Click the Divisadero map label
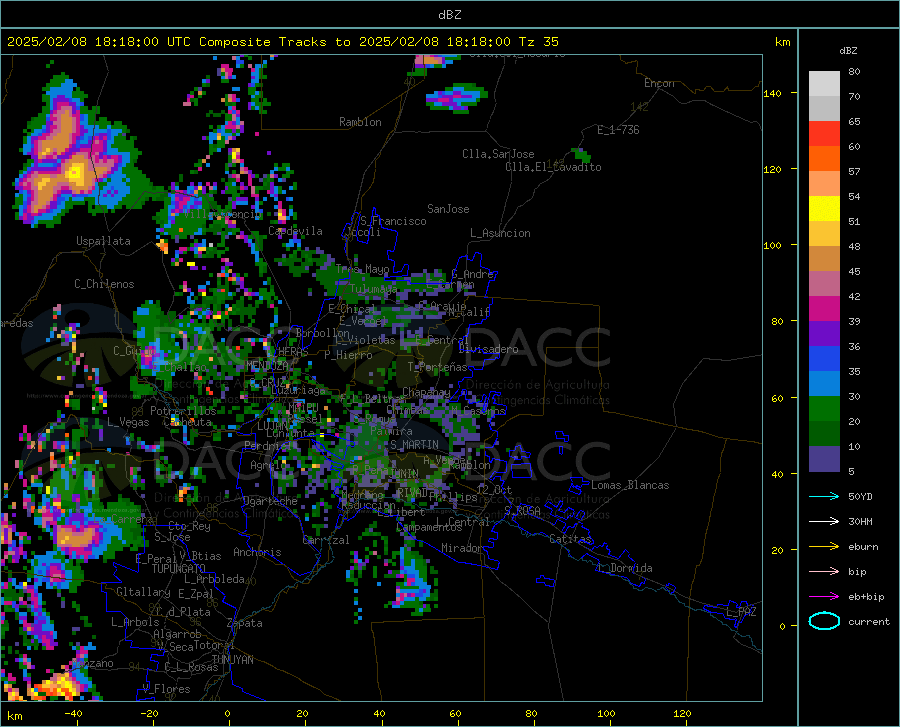Image resolution: width=900 pixels, height=727 pixels. pyautogui.click(x=488, y=349)
